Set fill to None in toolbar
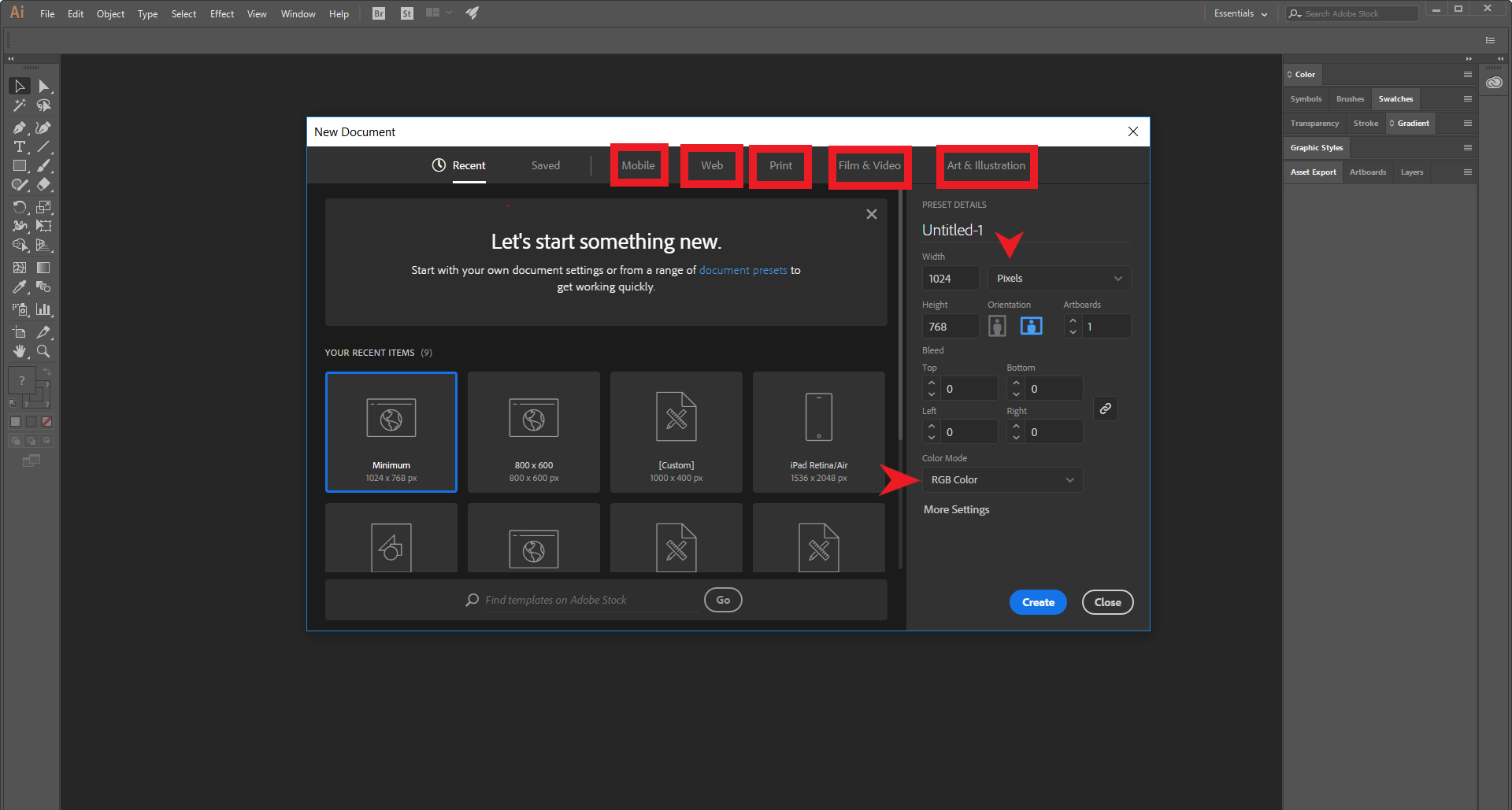This screenshot has width=1512, height=810. pyautogui.click(x=47, y=422)
